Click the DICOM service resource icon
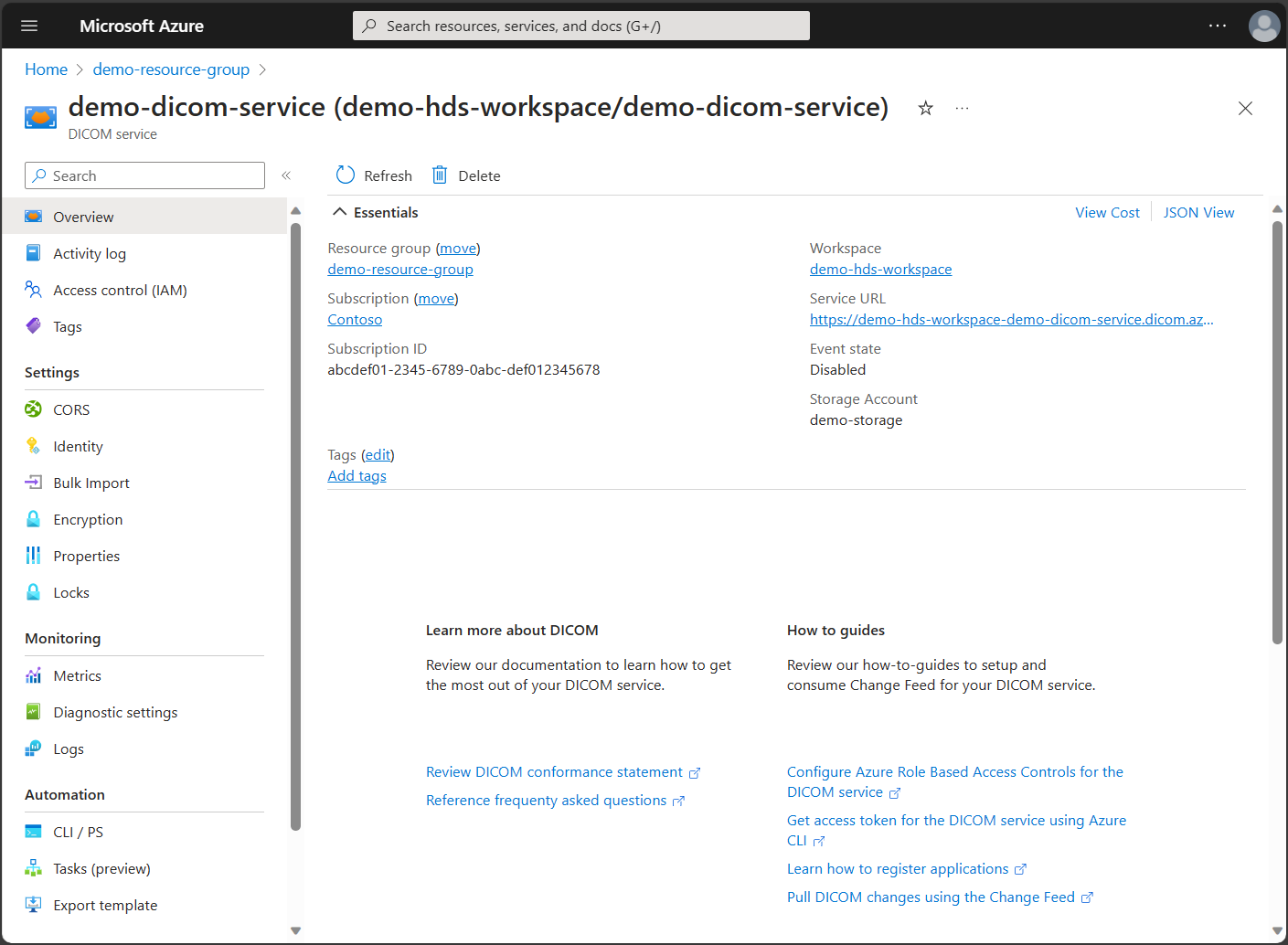Screen dimensions: 1288x945 pos(40,117)
